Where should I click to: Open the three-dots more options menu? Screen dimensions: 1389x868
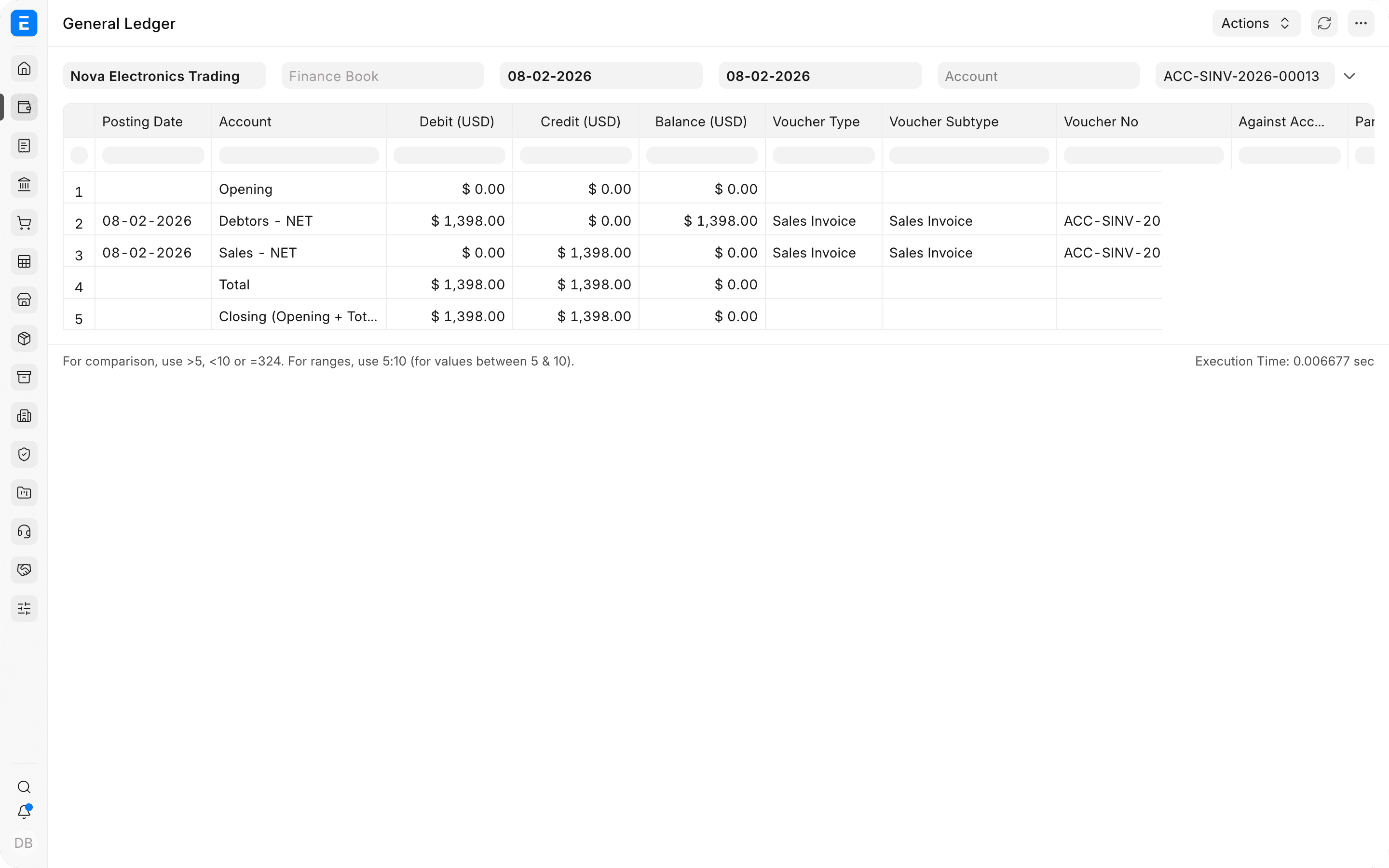pos(1361,24)
